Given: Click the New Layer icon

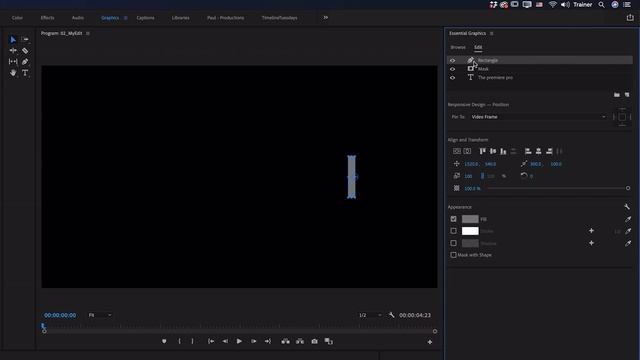Looking at the screenshot, I should 627,95.
